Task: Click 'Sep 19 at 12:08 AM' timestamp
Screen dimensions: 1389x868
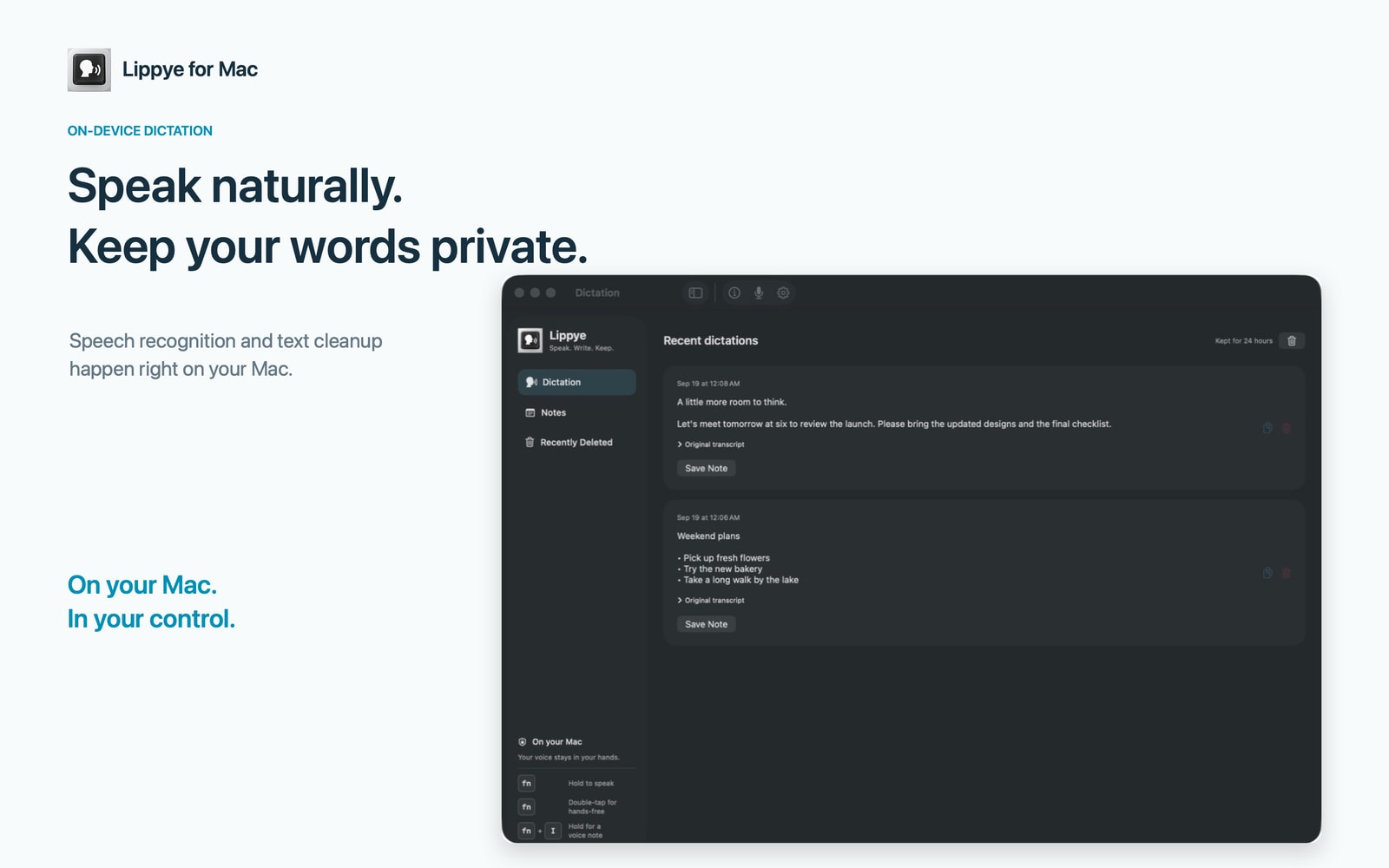Action: pos(708,384)
